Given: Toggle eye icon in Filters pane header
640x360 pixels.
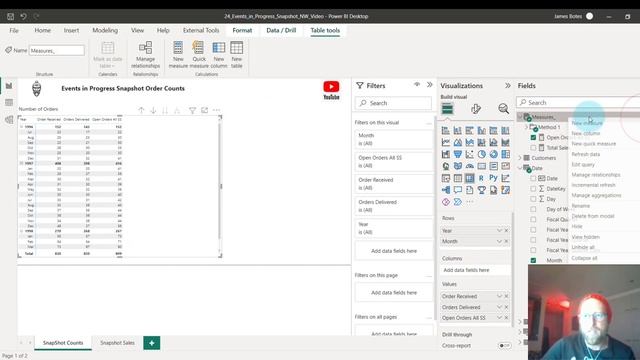Looking at the screenshot, I should 417,84.
